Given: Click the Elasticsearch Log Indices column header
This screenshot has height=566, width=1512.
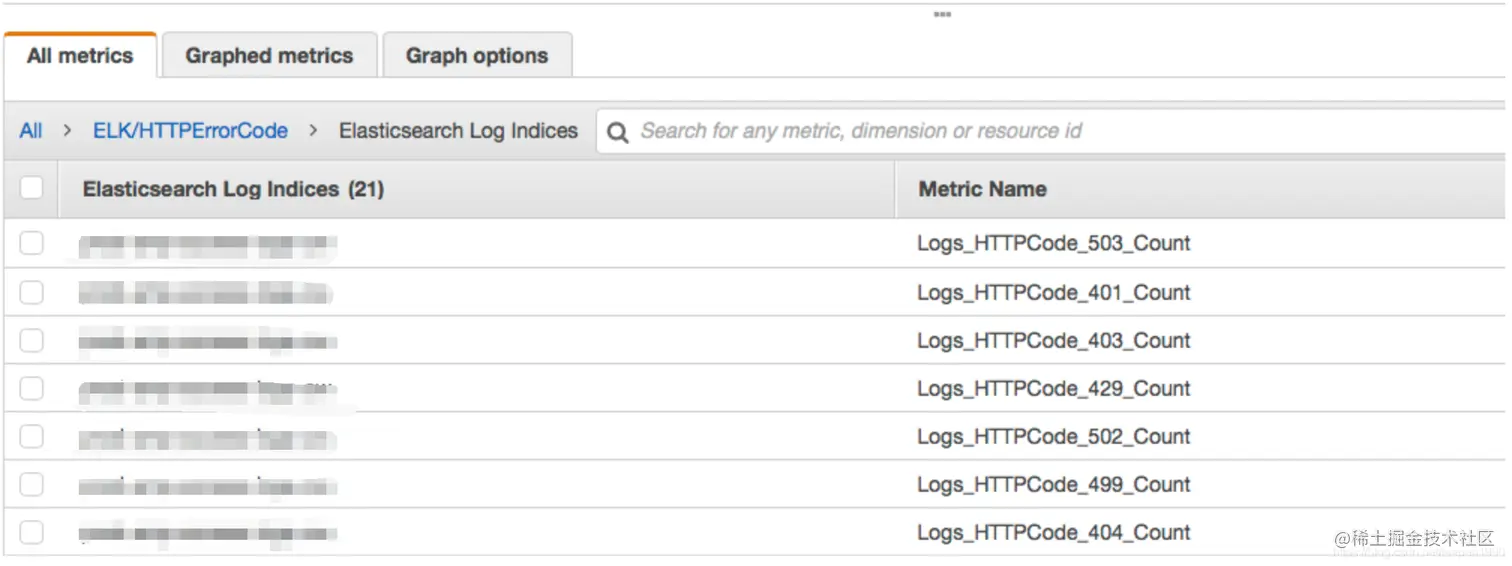Looking at the screenshot, I should (x=233, y=189).
